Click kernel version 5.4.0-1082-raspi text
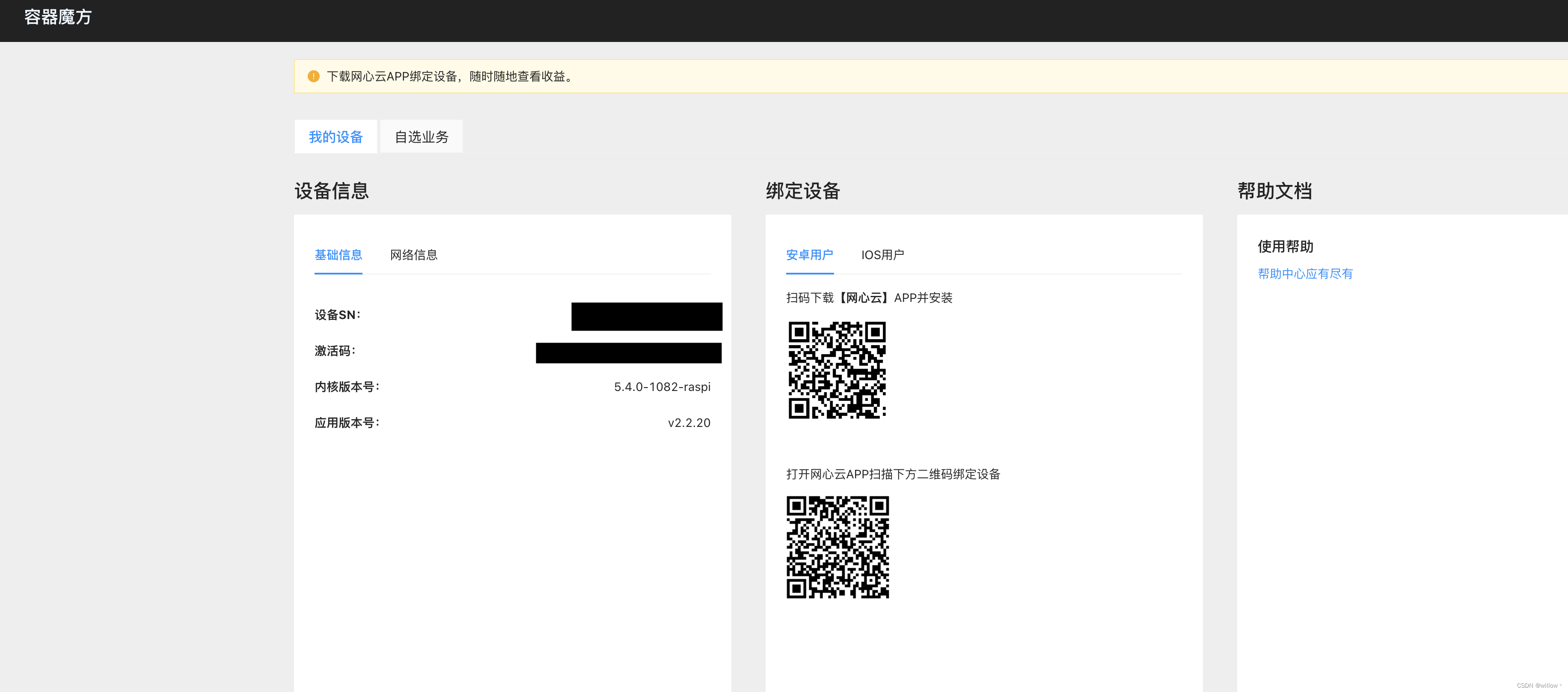 pos(662,387)
